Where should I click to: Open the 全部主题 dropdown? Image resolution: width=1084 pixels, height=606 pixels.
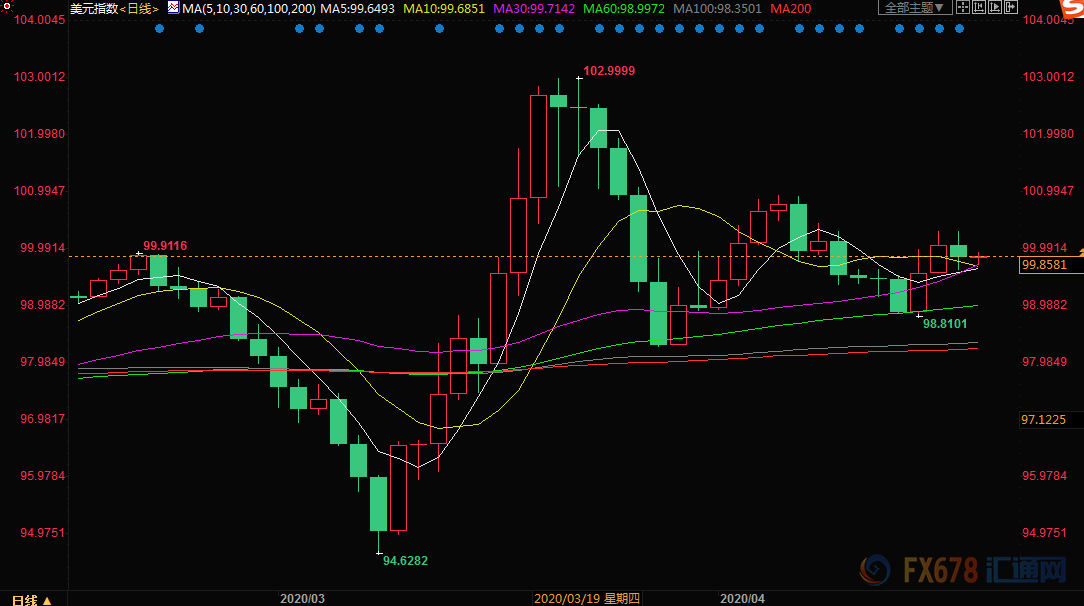[914, 8]
